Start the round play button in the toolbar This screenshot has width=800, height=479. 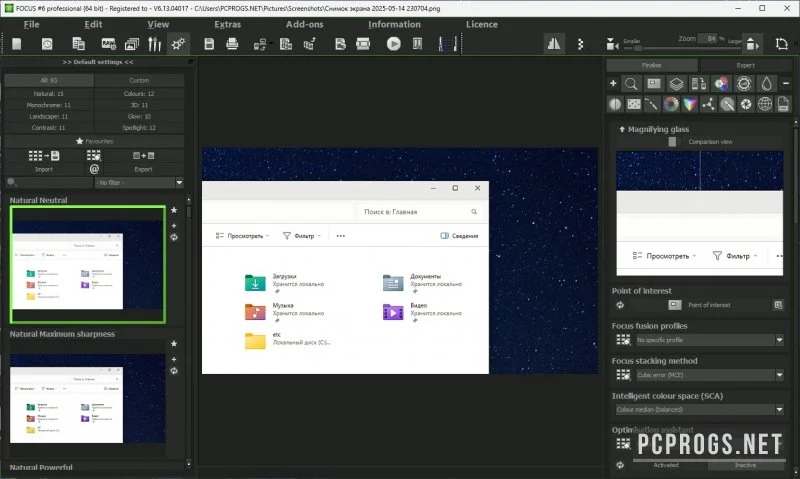[393, 44]
